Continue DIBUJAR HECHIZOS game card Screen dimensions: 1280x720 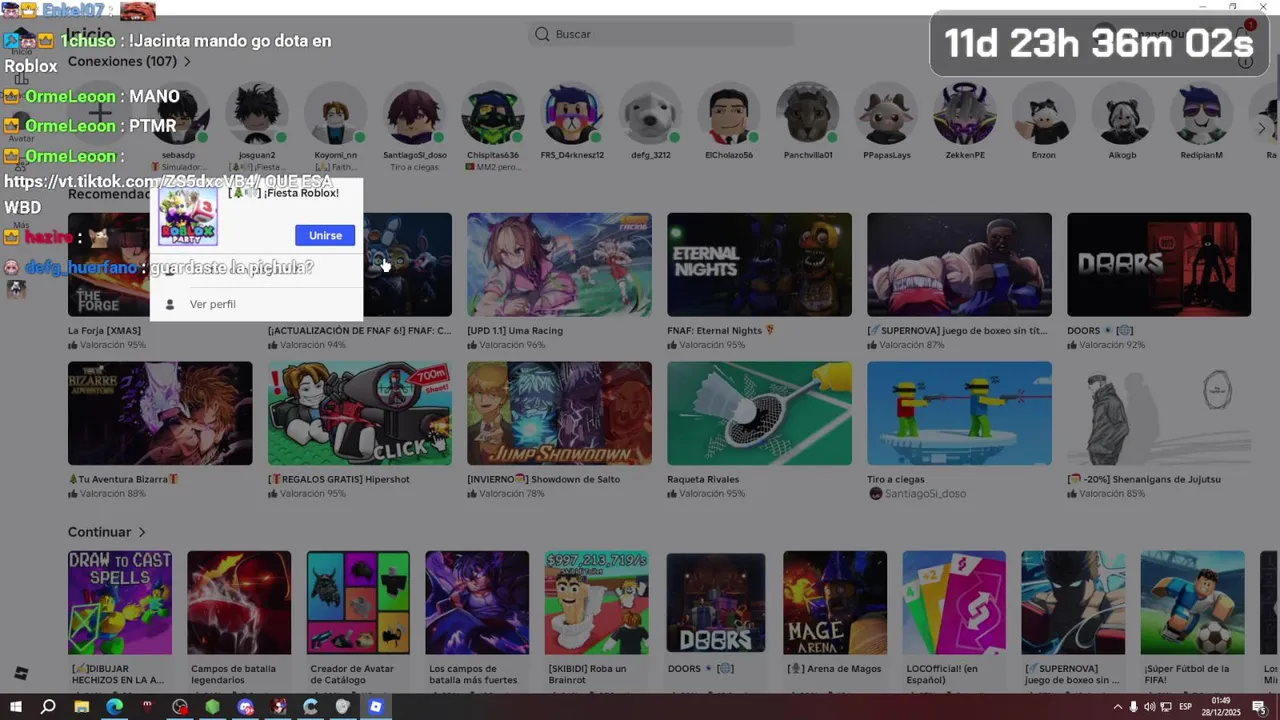click(x=120, y=602)
